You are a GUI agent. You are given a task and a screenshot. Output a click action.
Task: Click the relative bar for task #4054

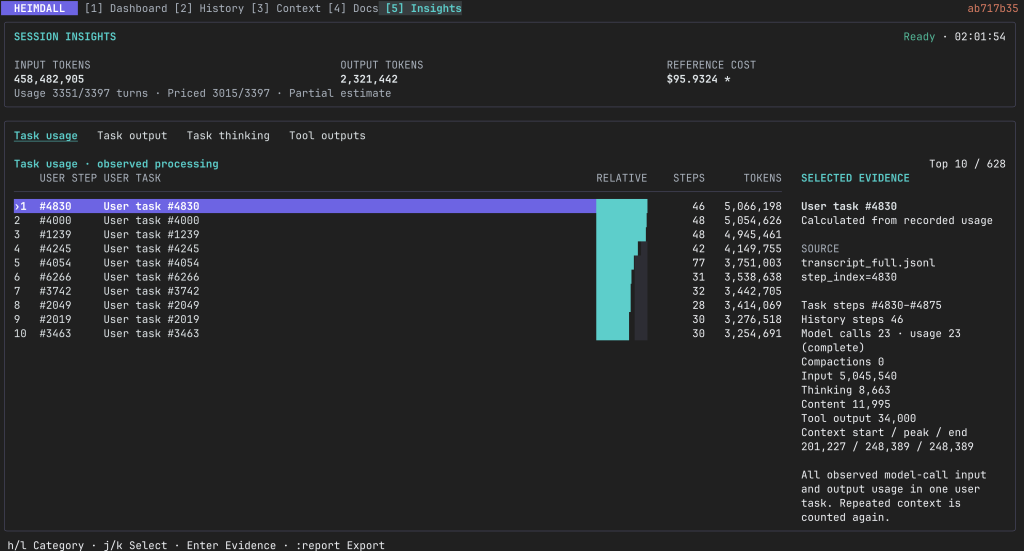622,263
